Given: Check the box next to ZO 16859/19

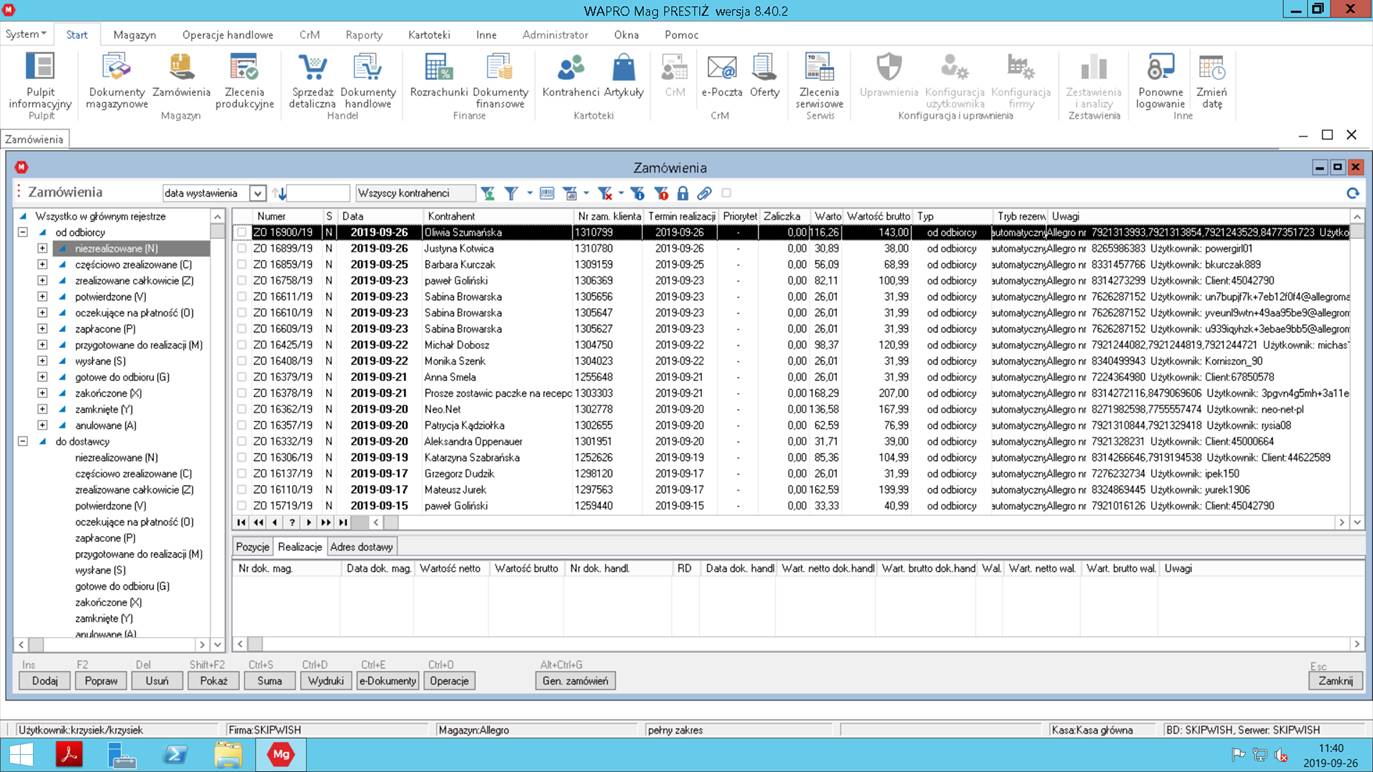Looking at the screenshot, I should [x=242, y=265].
